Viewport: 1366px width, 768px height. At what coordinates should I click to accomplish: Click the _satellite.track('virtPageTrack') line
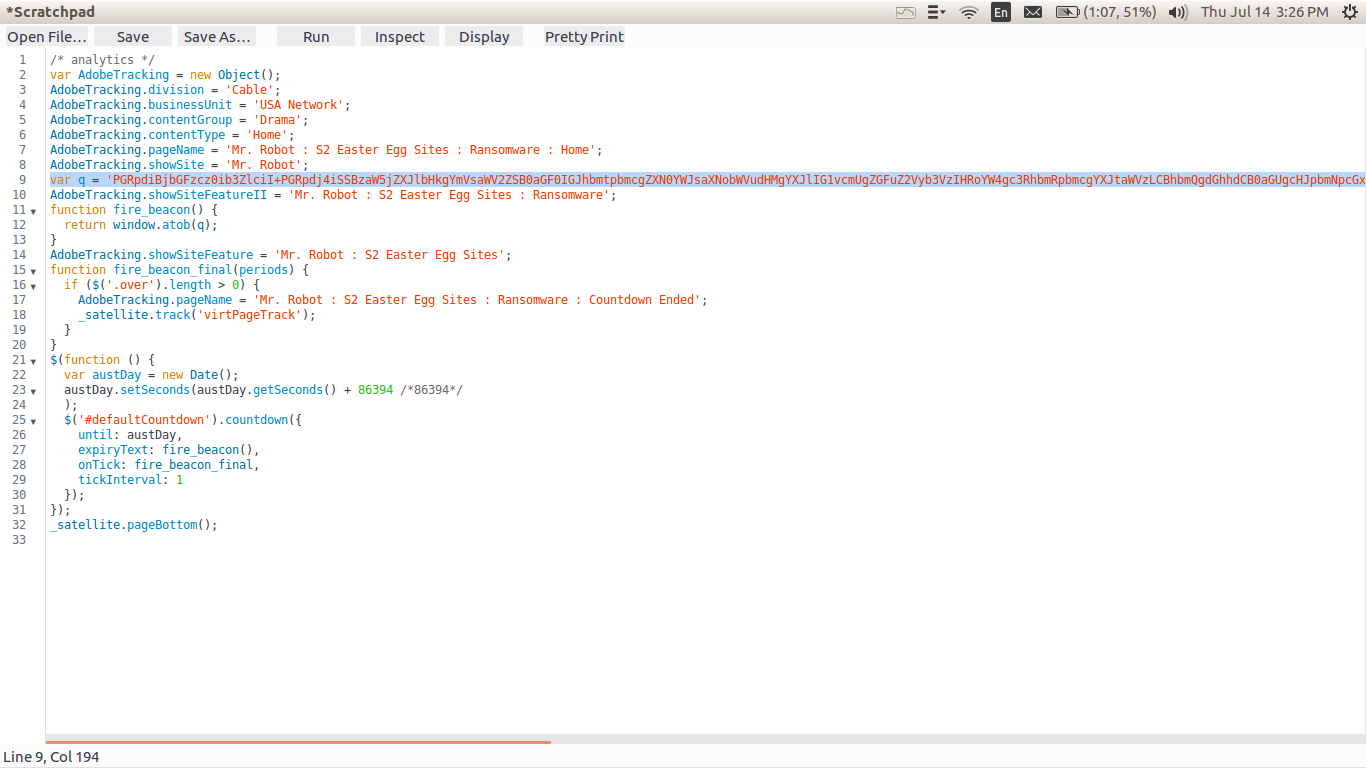(197, 315)
